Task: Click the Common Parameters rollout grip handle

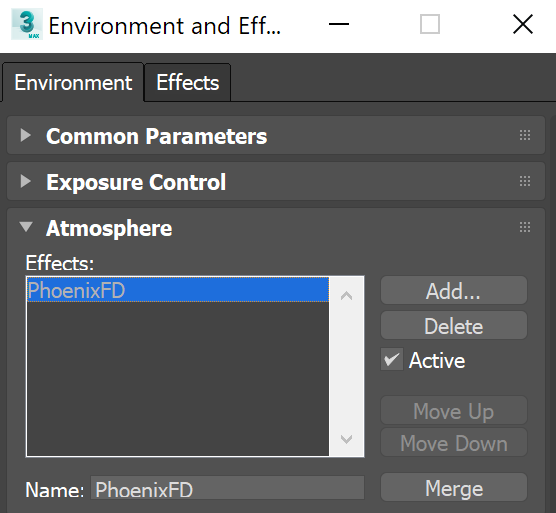Action: (525, 135)
